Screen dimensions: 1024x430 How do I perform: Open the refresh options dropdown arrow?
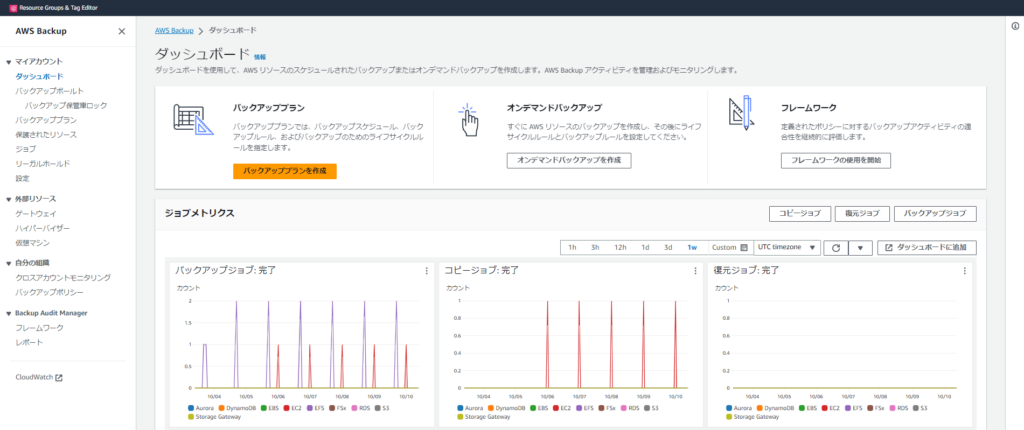(x=860, y=248)
